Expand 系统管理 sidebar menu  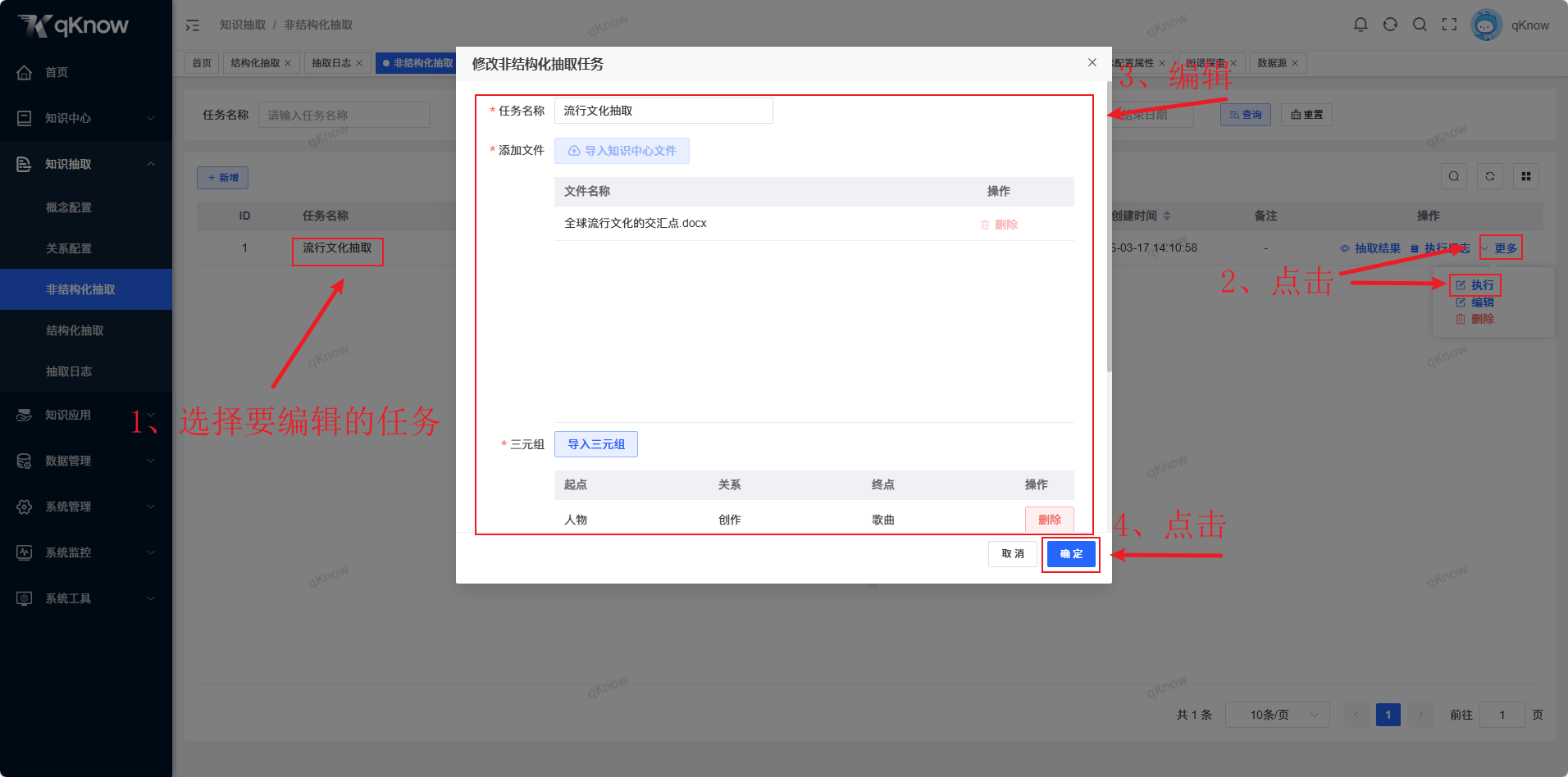pyautogui.click(x=86, y=507)
